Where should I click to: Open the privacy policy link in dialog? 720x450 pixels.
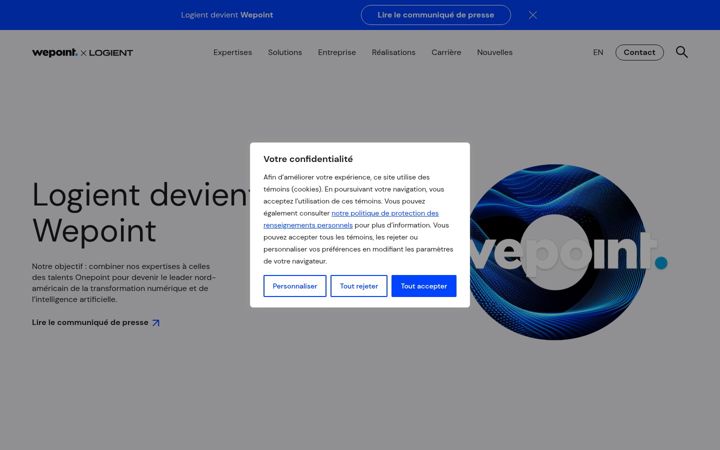pos(351,219)
